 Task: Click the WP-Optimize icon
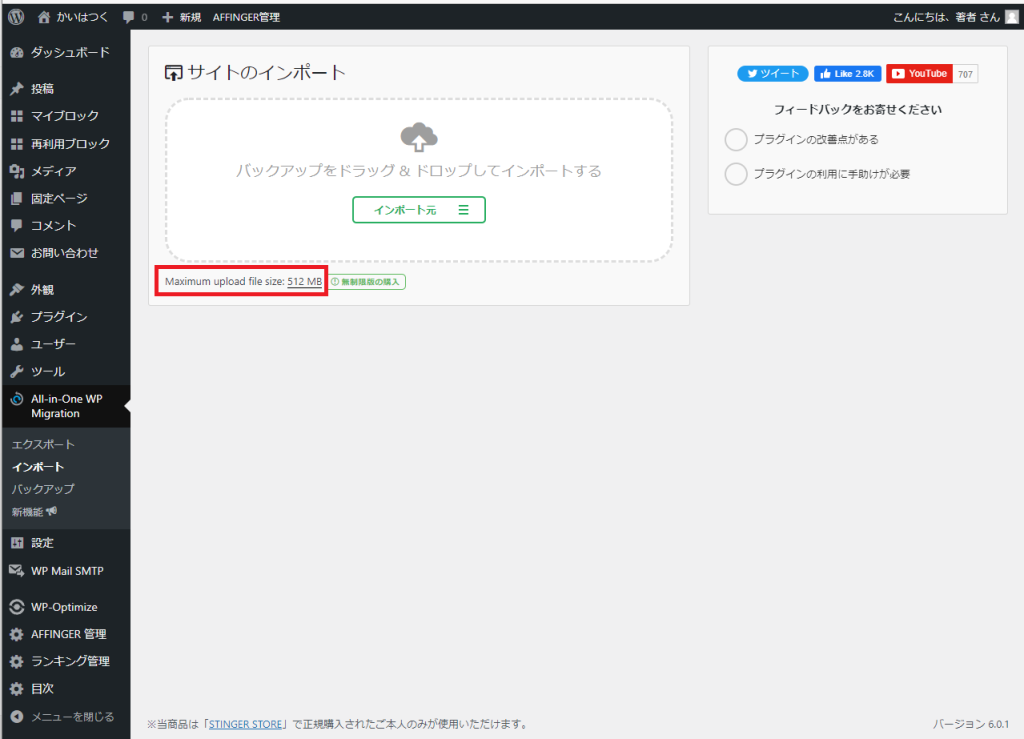(x=17, y=606)
